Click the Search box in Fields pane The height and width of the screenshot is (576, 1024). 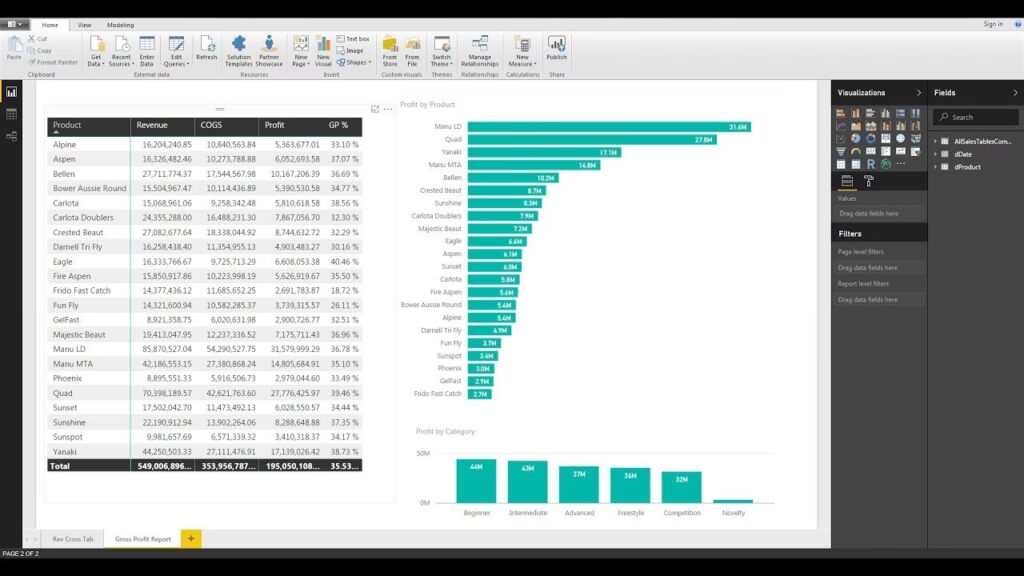(975, 117)
